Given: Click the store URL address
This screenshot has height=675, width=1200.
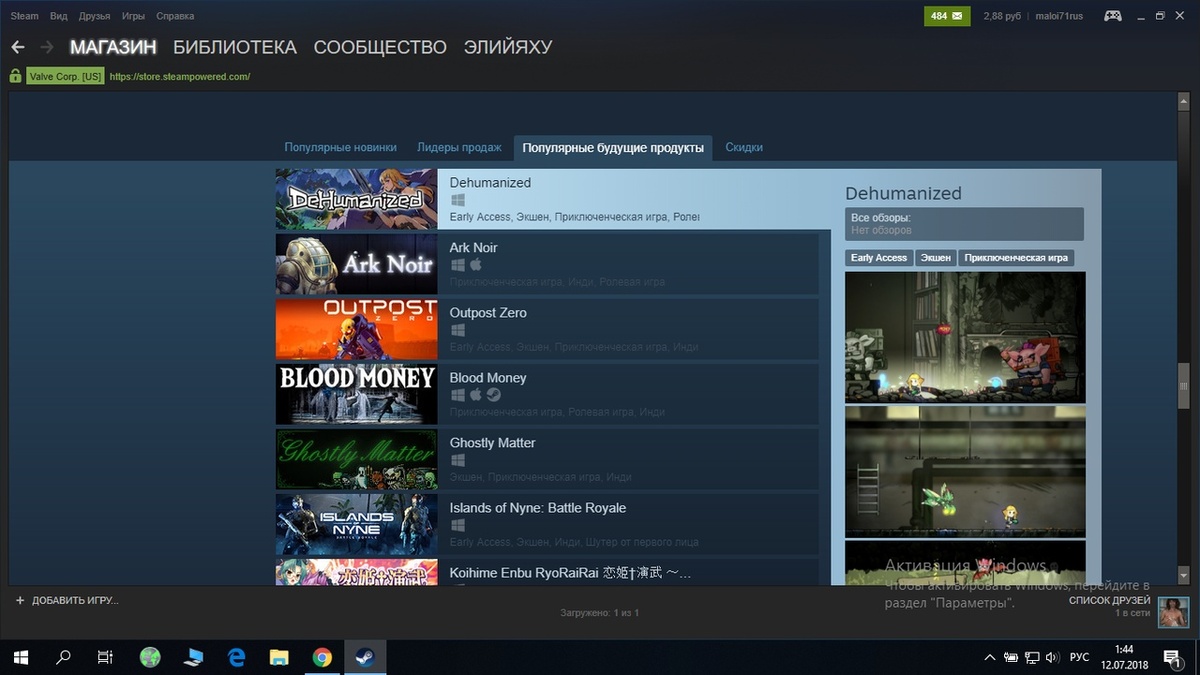Looking at the screenshot, I should pyautogui.click(x=180, y=76).
